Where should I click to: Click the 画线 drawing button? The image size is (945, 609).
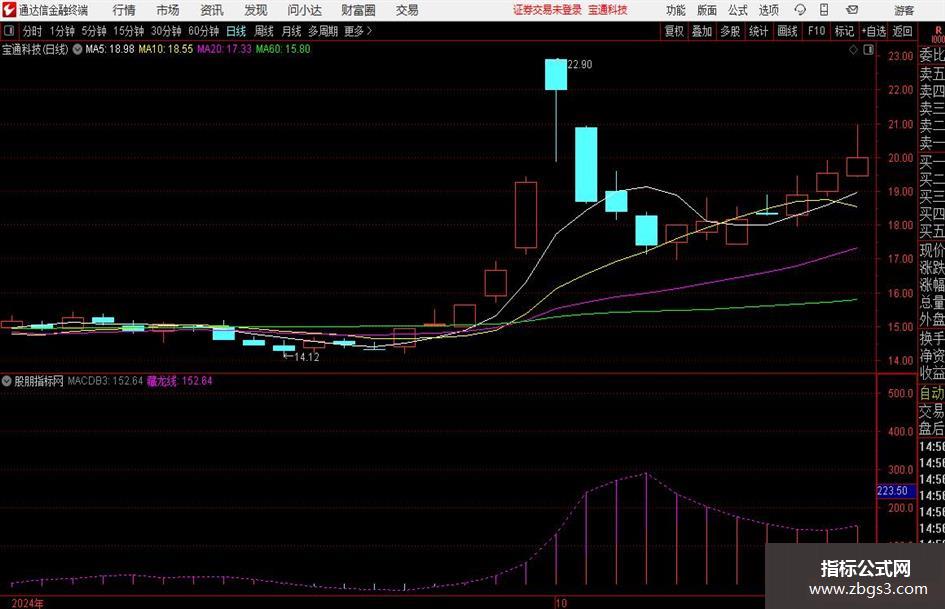coord(787,31)
